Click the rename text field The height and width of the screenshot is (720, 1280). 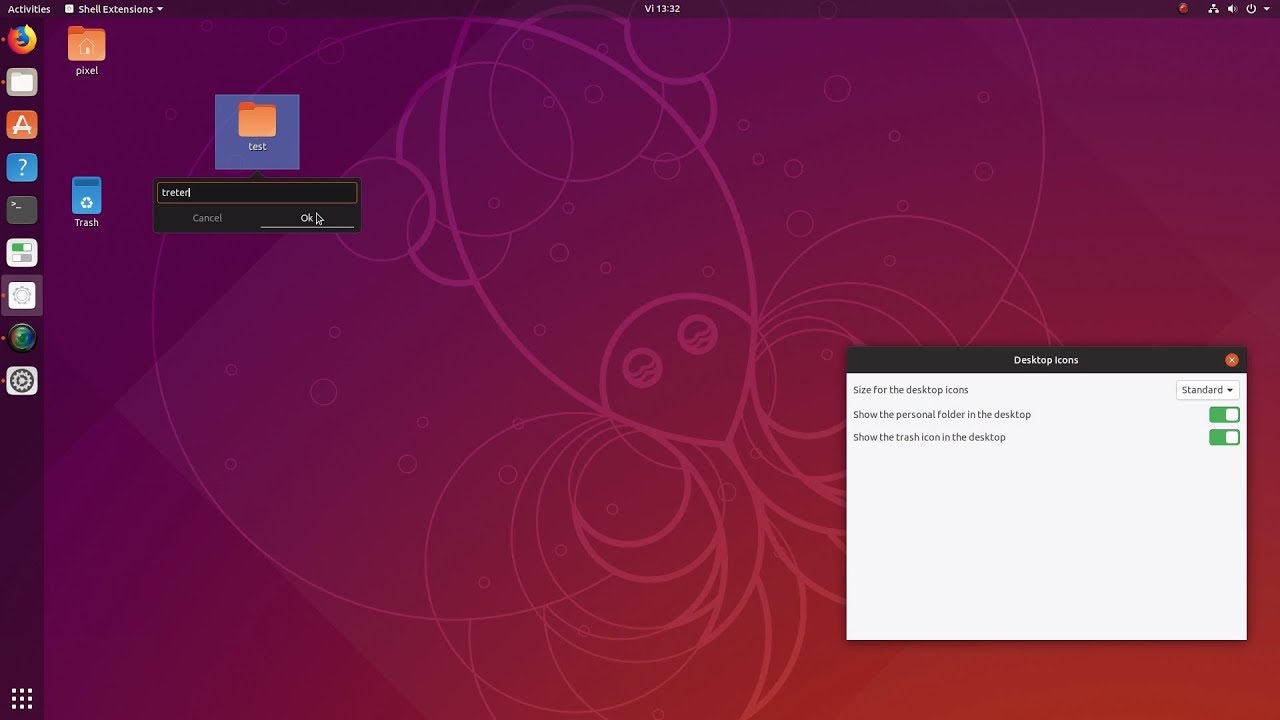point(257,192)
